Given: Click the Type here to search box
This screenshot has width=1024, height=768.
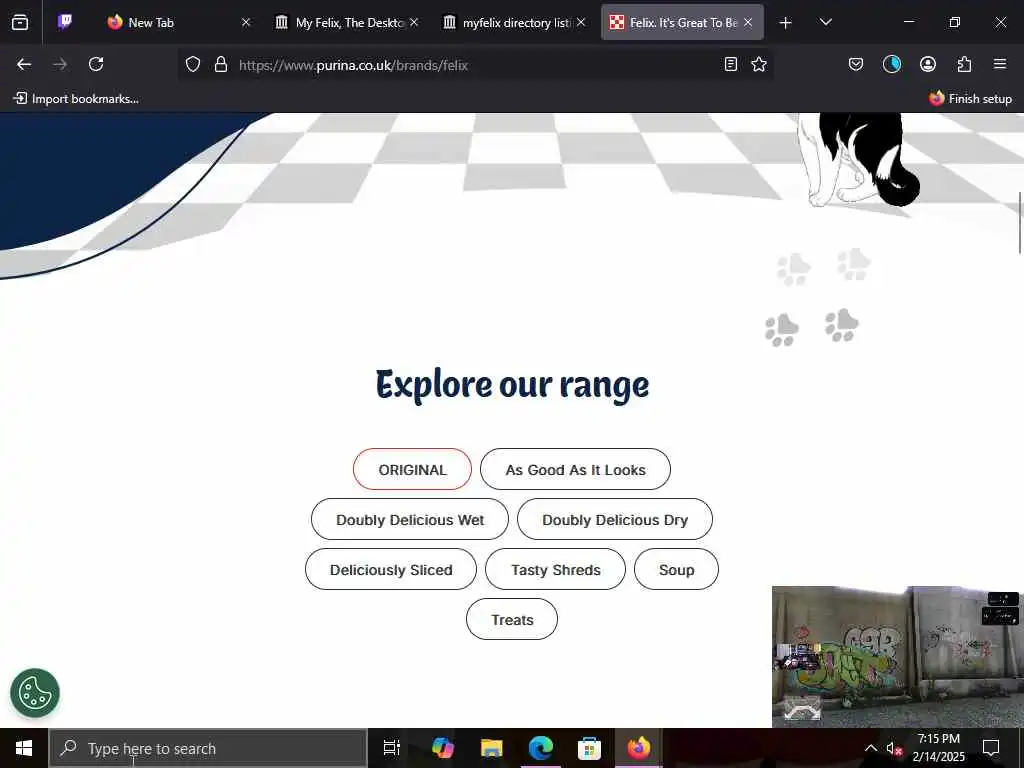Looking at the screenshot, I should 209,748.
